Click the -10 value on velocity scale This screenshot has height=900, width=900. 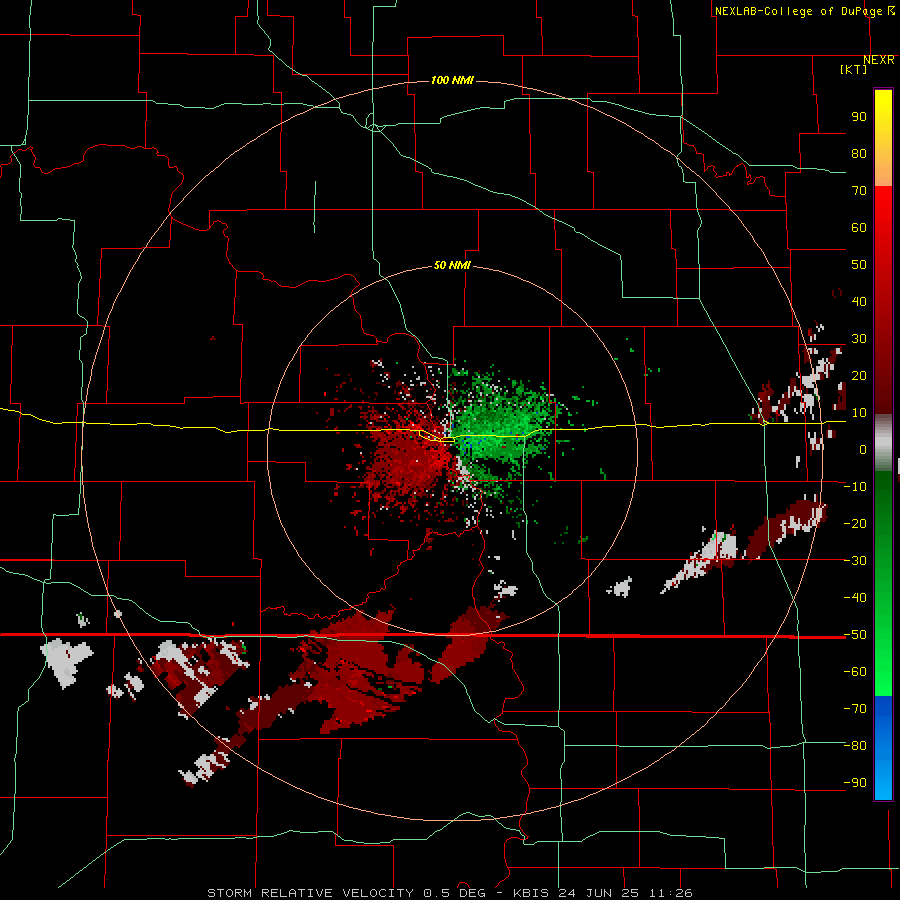[855, 487]
